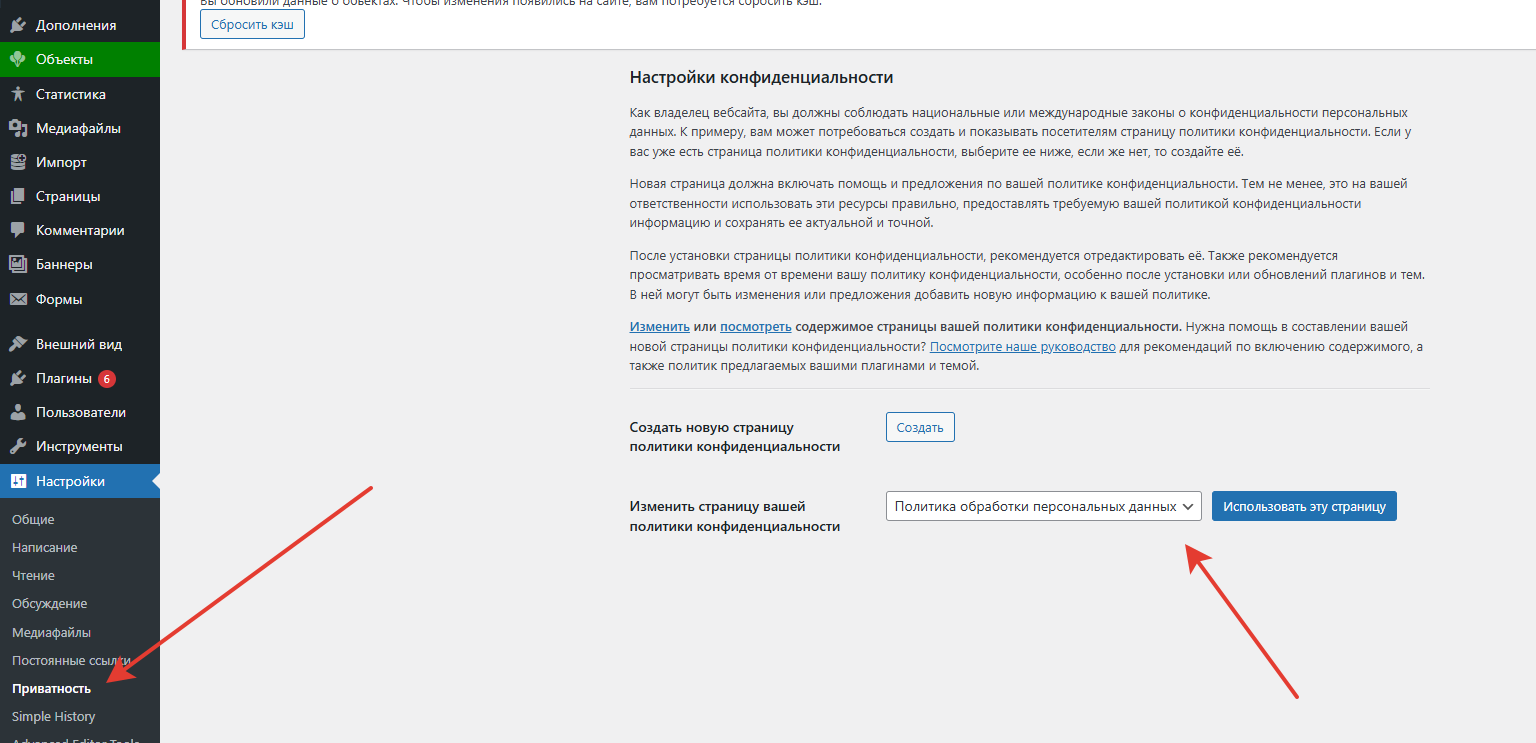
Task: Click the Дополнения plugin icon in sidebar
Action: tap(18, 25)
